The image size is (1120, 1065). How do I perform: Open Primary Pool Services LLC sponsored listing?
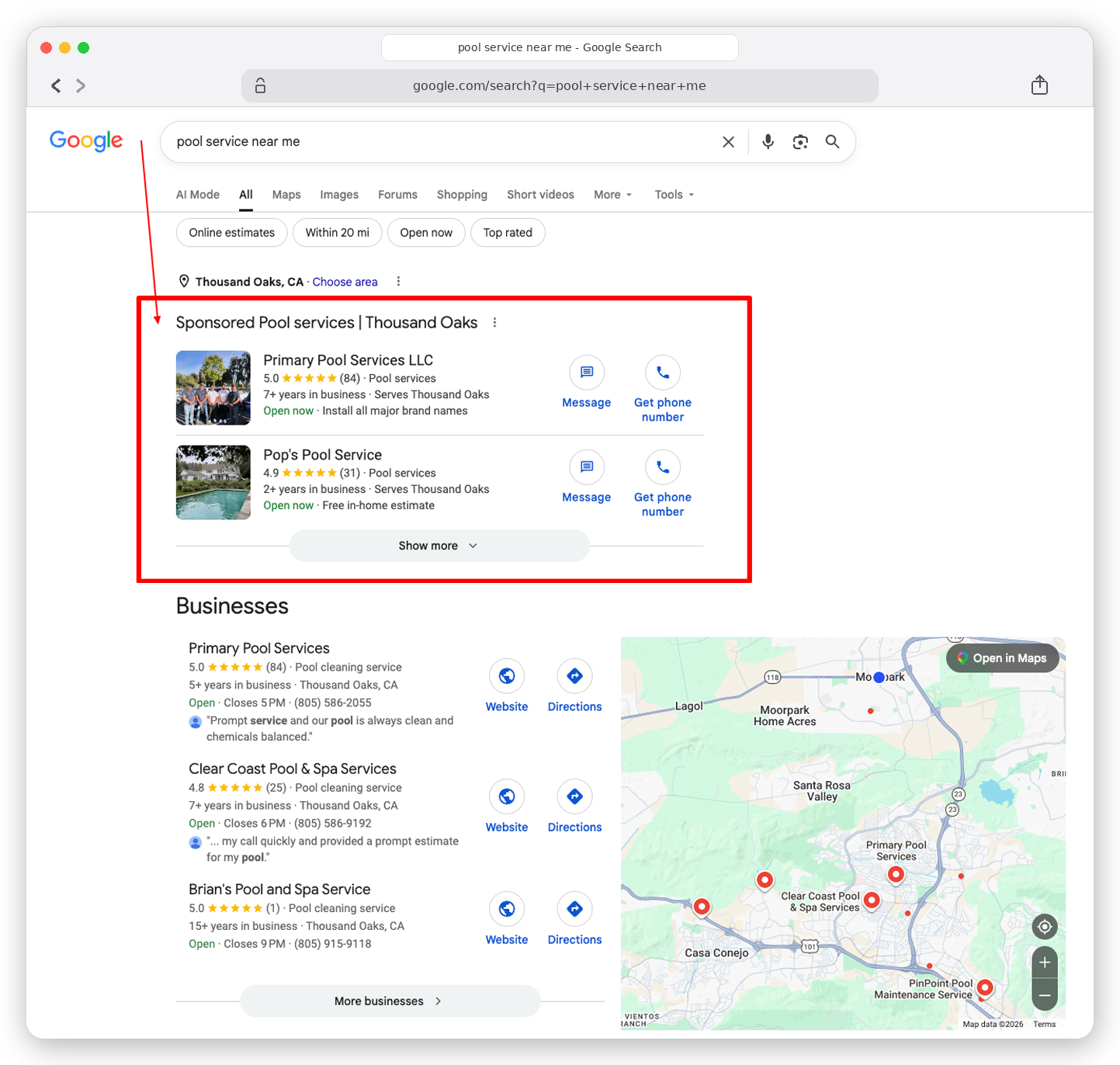[x=348, y=360]
